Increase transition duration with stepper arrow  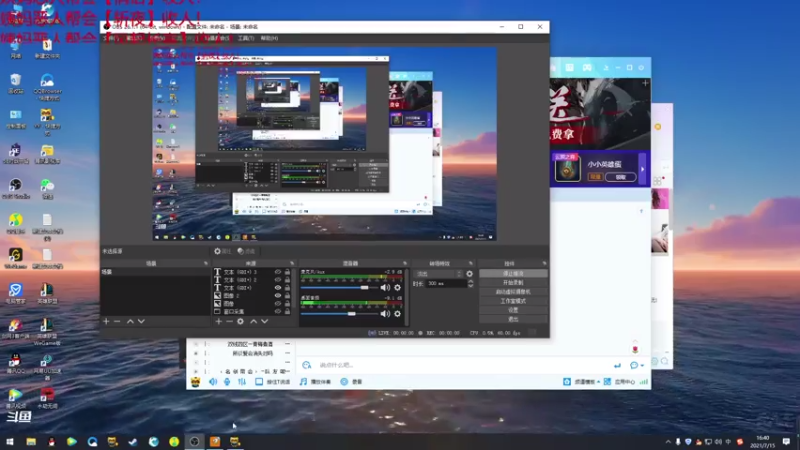pos(470,282)
